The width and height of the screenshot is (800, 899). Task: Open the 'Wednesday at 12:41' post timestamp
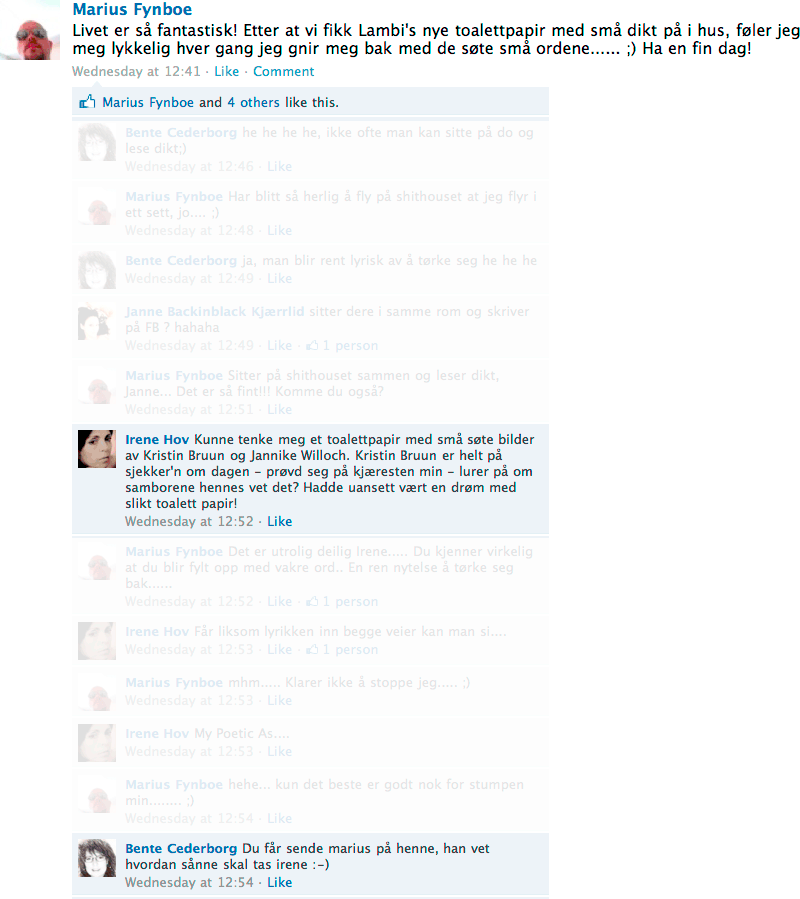point(136,72)
